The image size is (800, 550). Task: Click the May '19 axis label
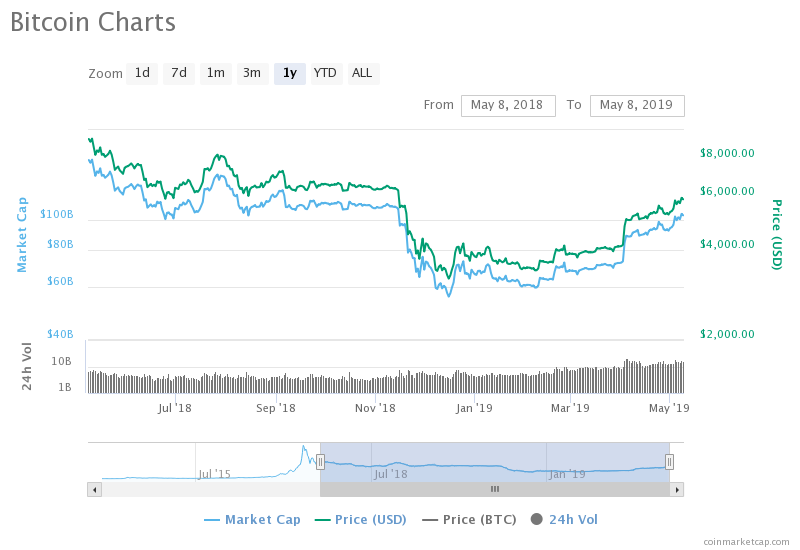click(x=669, y=408)
